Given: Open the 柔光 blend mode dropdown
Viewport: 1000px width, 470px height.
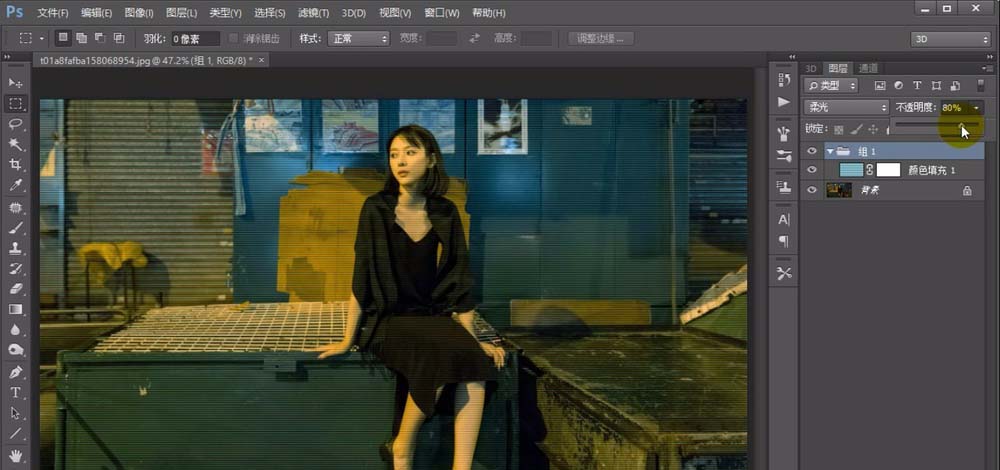Looking at the screenshot, I should coord(846,107).
